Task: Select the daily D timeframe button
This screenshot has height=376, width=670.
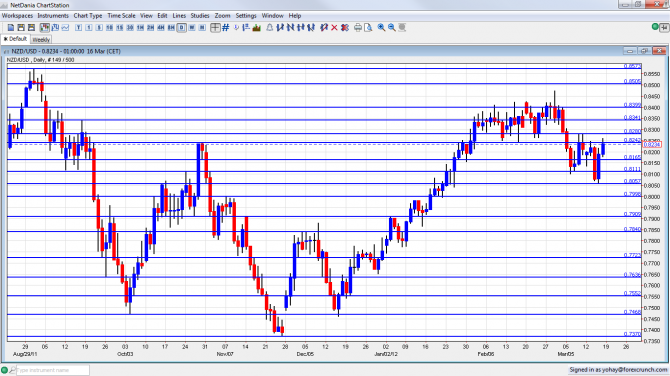Action: click(x=182, y=27)
